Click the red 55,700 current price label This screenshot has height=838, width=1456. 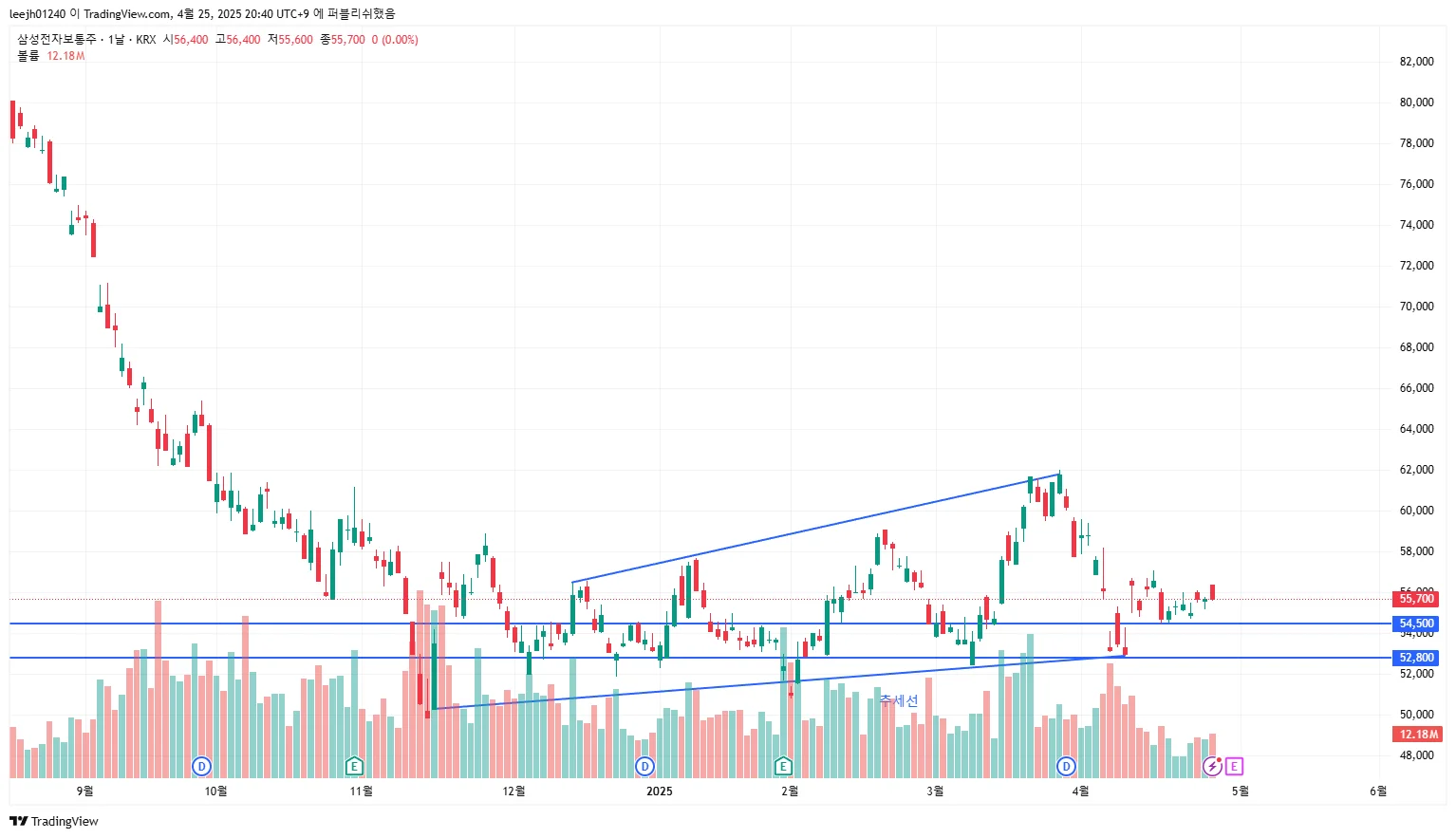point(1416,599)
